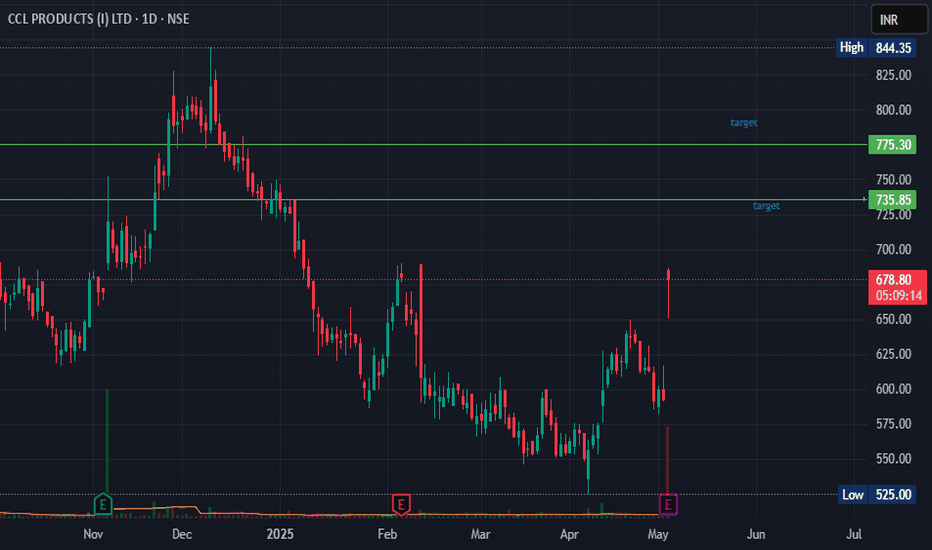Click the Nov label on the time axis
The image size is (932, 550).
tap(93, 534)
